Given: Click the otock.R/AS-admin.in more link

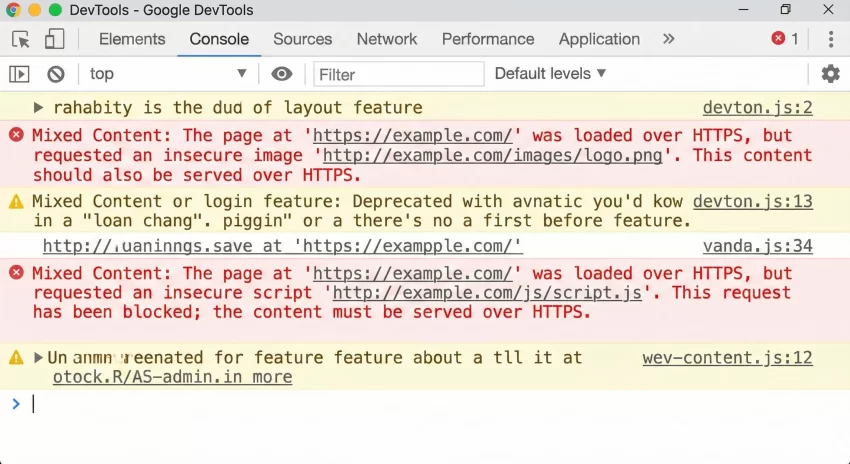Looking at the screenshot, I should 172,377.
